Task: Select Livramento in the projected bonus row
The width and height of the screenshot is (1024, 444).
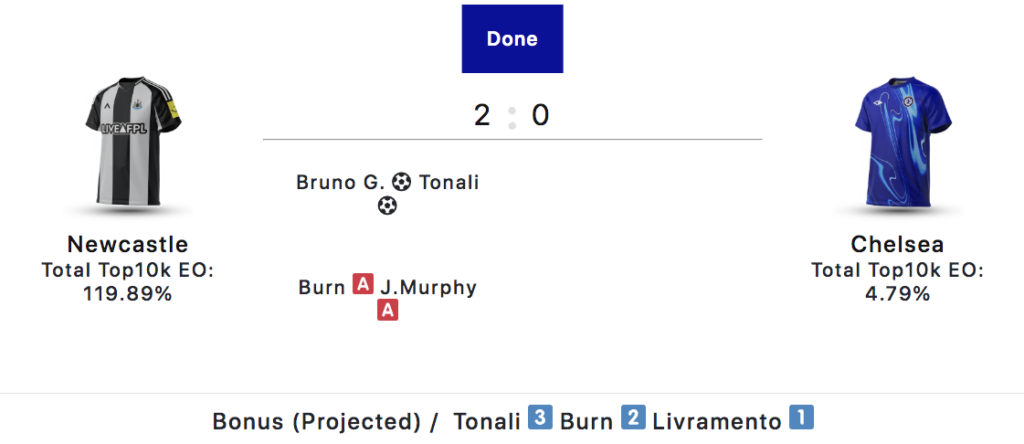Action: pos(716,421)
